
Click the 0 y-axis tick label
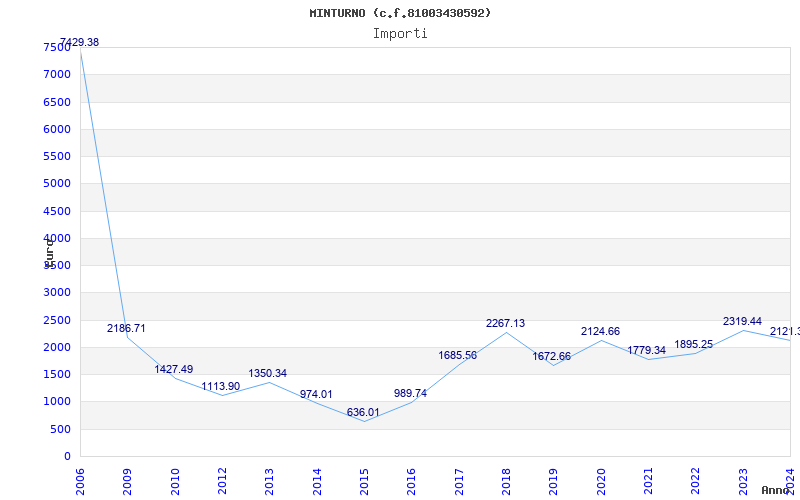coord(67,457)
